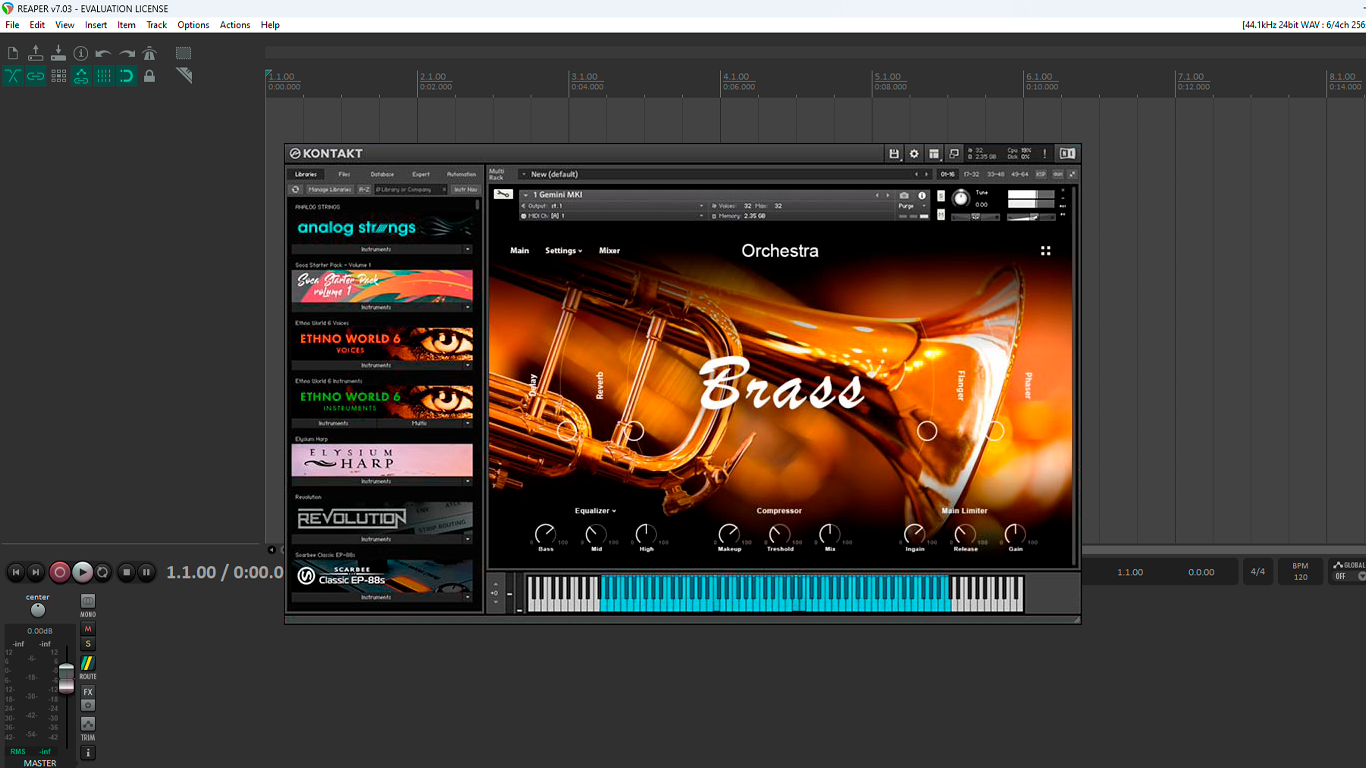The height and width of the screenshot is (768, 1366).
Task: Click the Tune knob in instrument header
Action: pyautogui.click(x=961, y=198)
